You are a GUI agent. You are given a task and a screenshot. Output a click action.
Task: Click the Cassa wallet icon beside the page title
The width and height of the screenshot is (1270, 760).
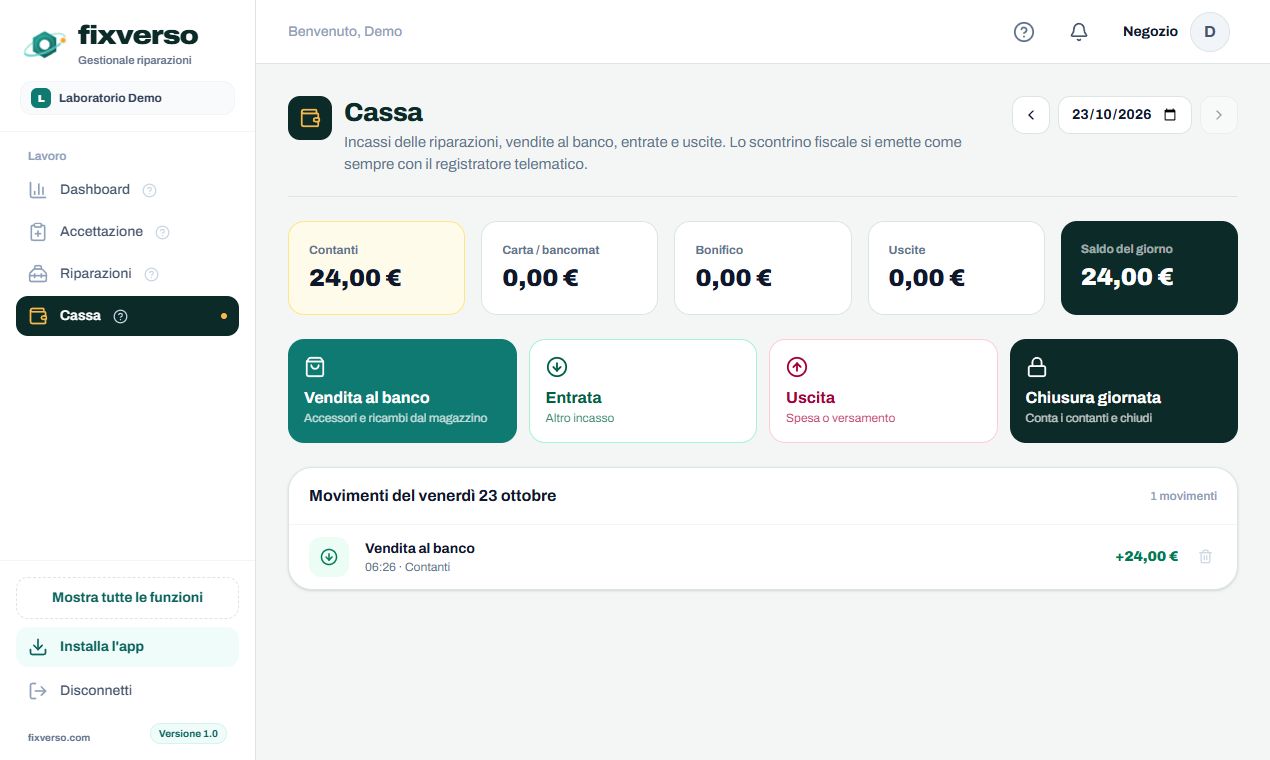pyautogui.click(x=310, y=118)
